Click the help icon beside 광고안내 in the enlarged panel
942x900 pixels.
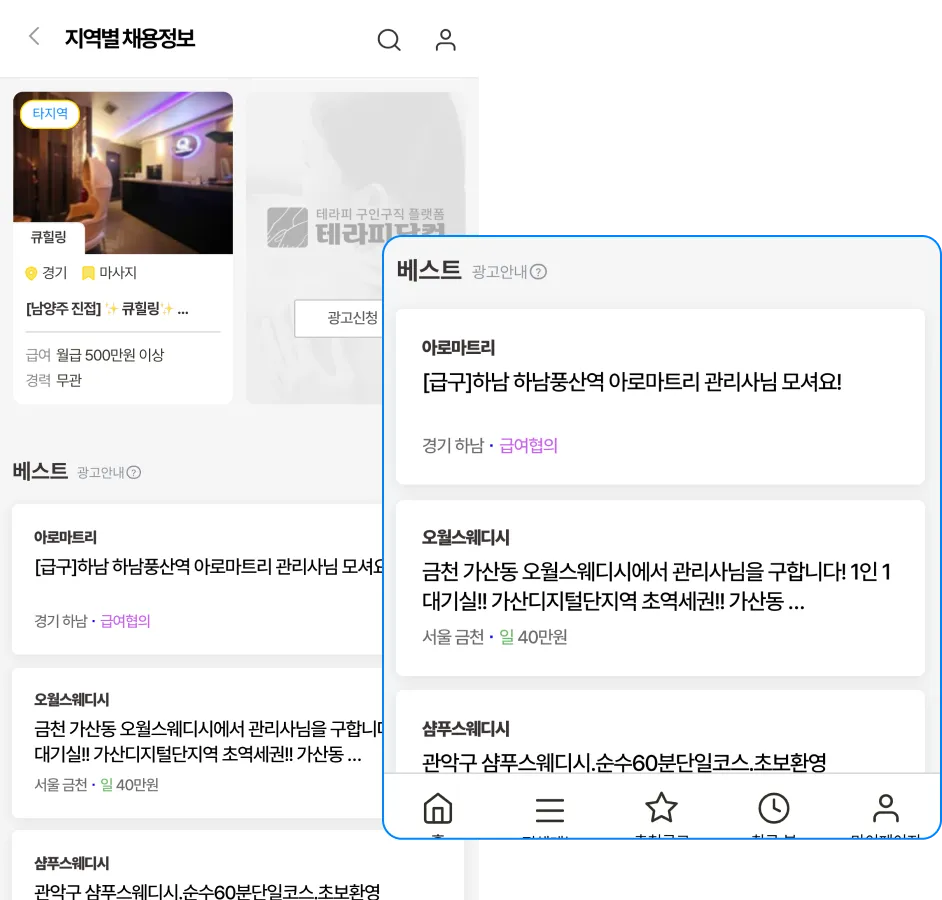[x=538, y=272]
